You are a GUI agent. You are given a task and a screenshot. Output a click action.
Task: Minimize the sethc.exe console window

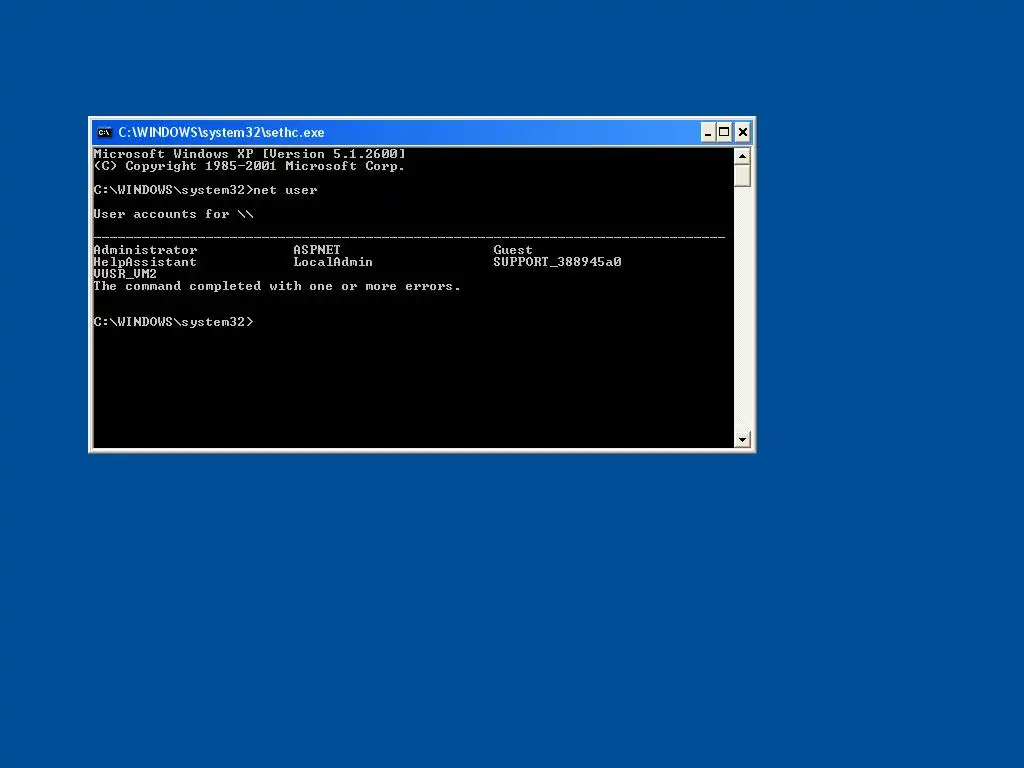pos(708,133)
